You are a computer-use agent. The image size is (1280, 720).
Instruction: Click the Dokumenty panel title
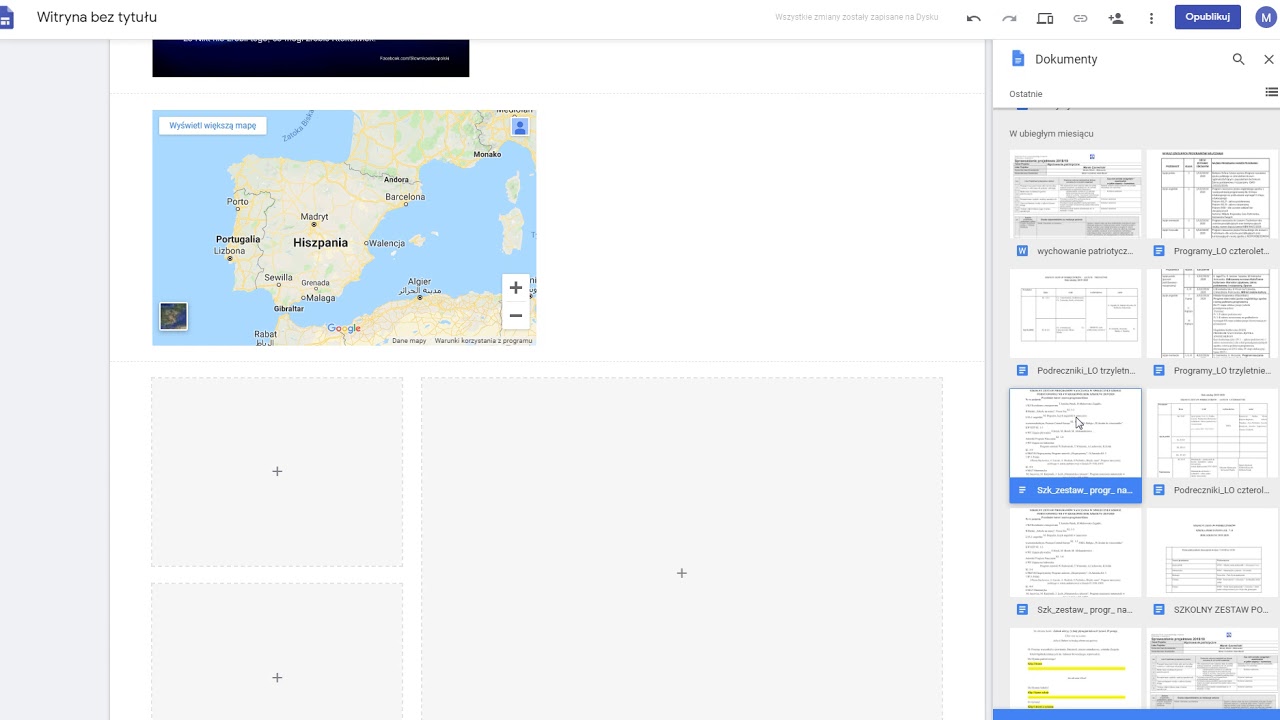tap(1066, 59)
